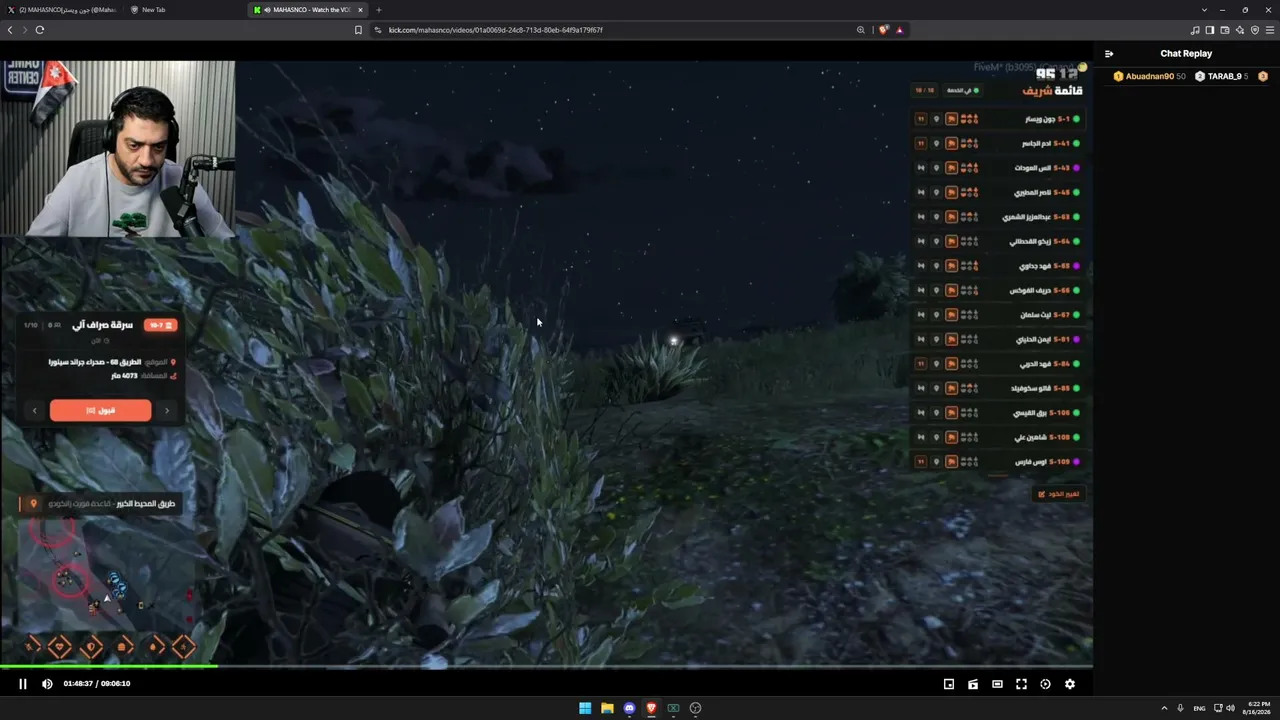This screenshot has width=1280, height=720.
Task: Focus the kick.com address bar
Action: [x=610, y=30]
